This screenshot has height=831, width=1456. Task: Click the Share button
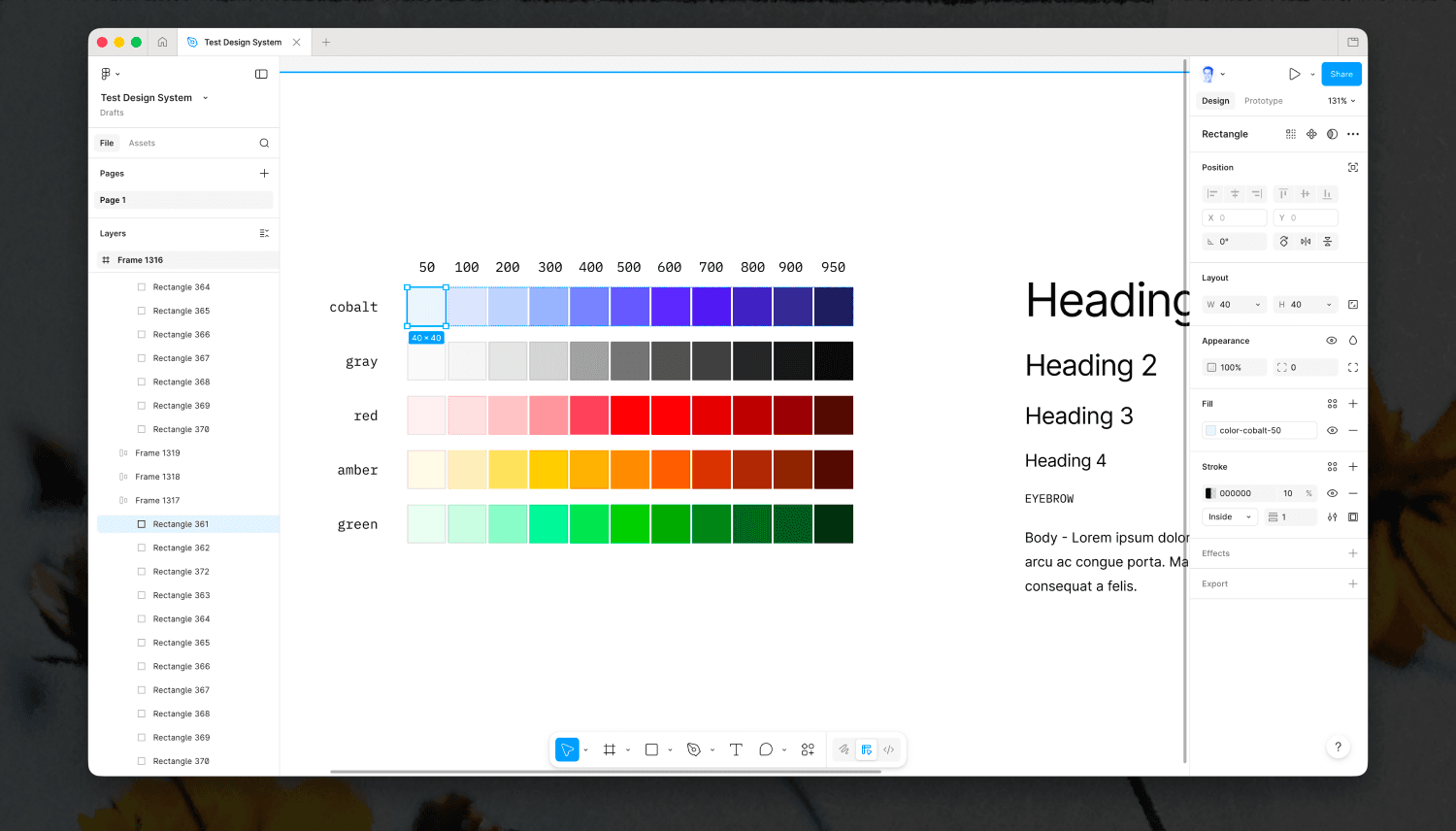point(1341,74)
